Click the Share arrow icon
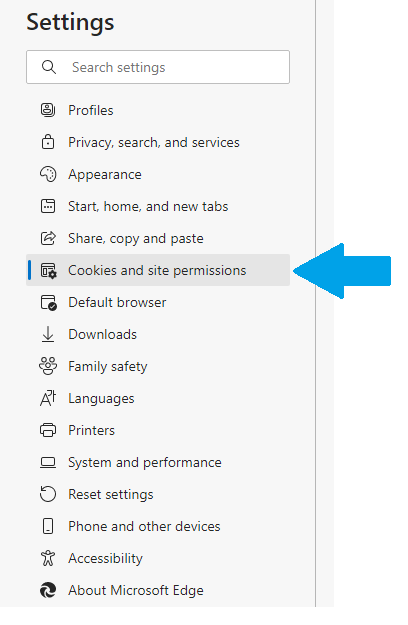This screenshot has height=625, width=408. click(48, 238)
